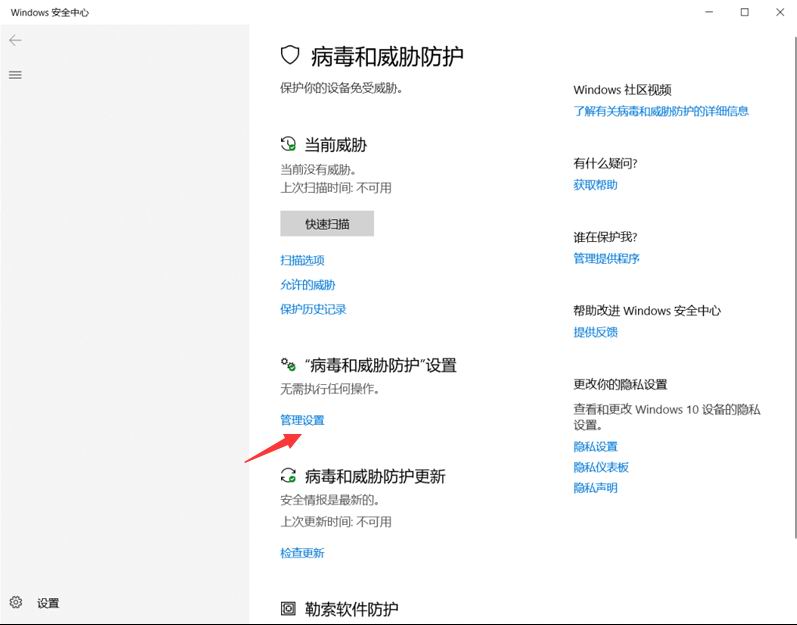Image resolution: width=797 pixels, height=625 pixels.
Task: Open 管理提供程序 link
Action: click(606, 259)
